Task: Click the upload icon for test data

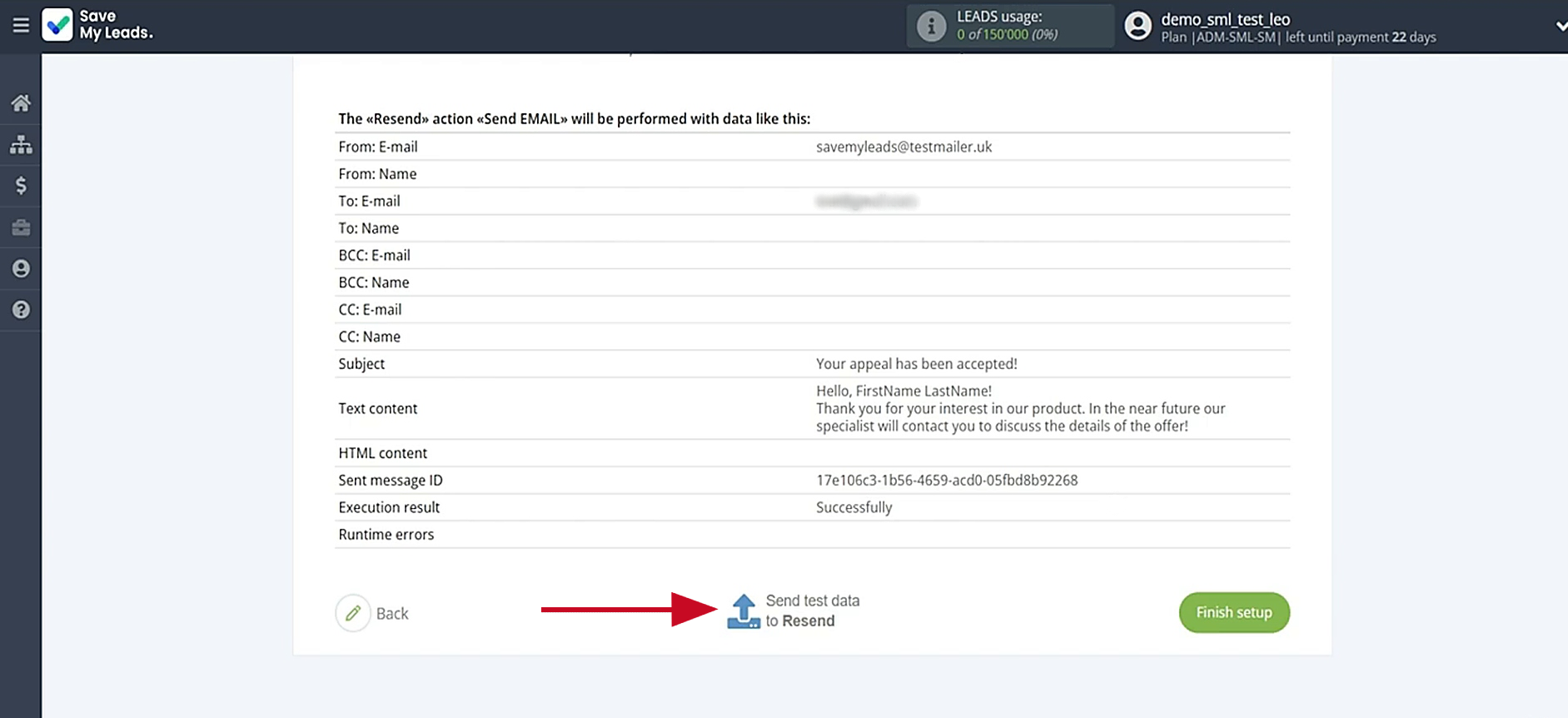Action: [744, 611]
